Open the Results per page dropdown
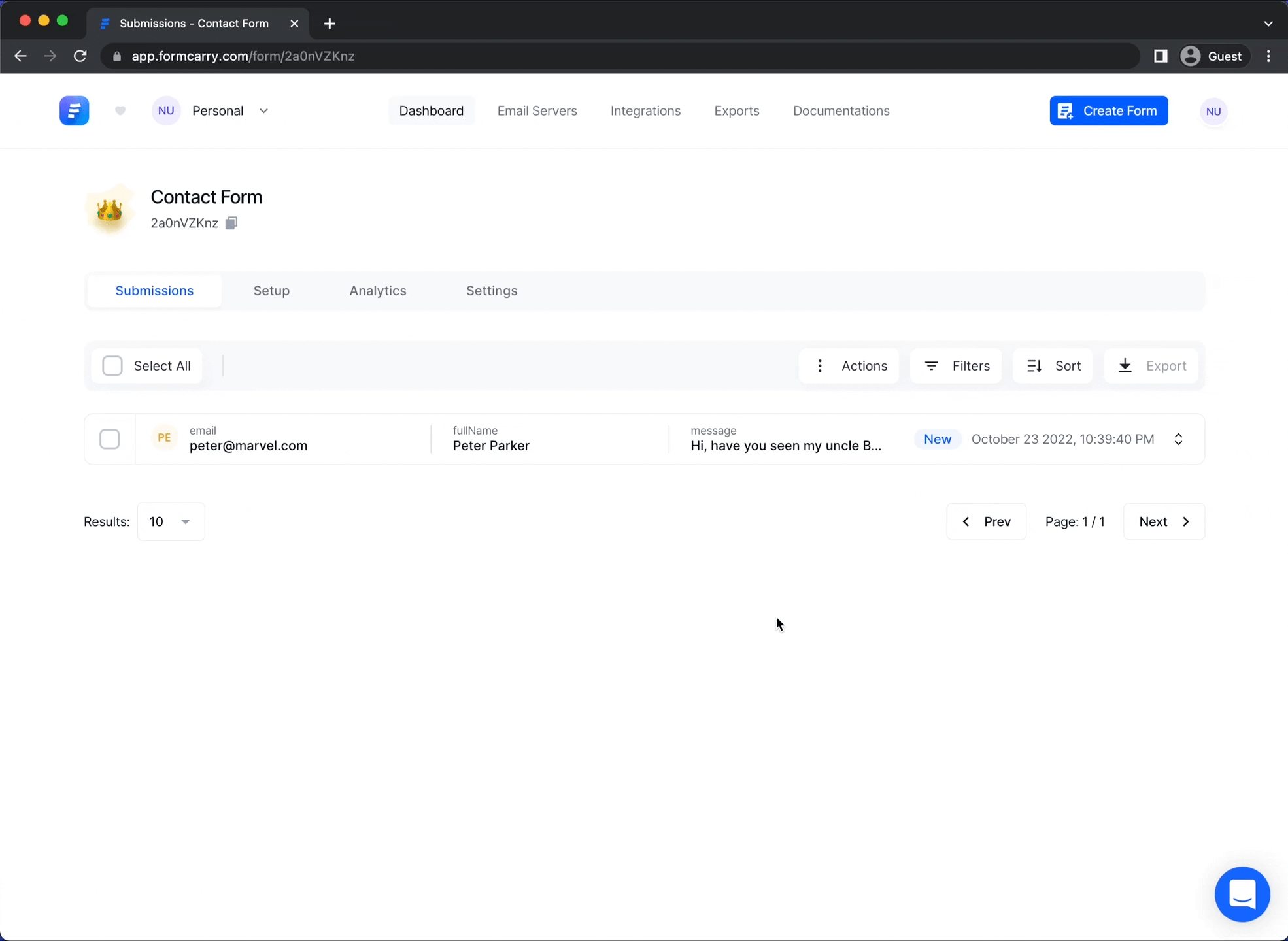The height and width of the screenshot is (941, 1288). pos(171,521)
